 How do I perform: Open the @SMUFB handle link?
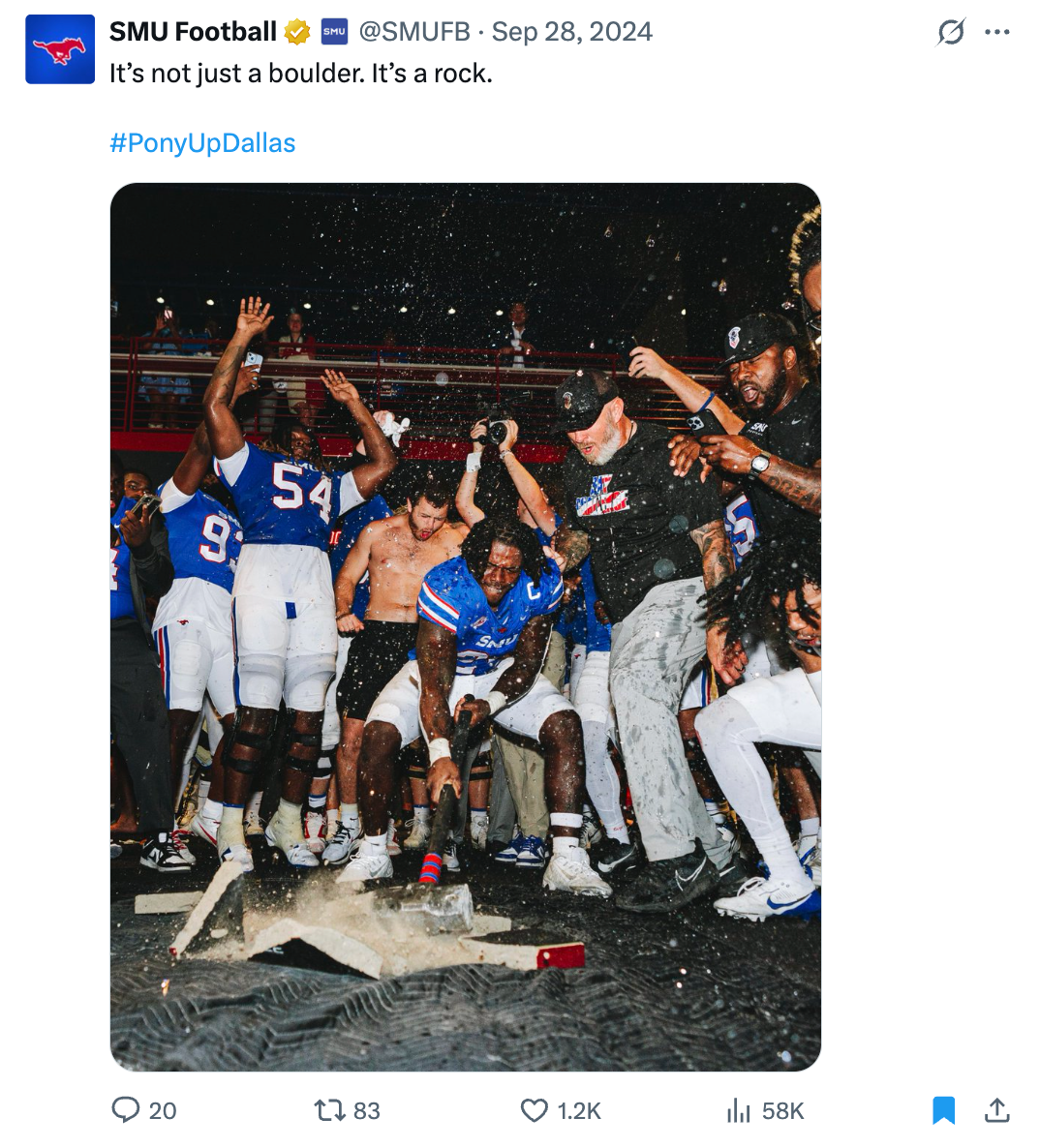tap(414, 32)
